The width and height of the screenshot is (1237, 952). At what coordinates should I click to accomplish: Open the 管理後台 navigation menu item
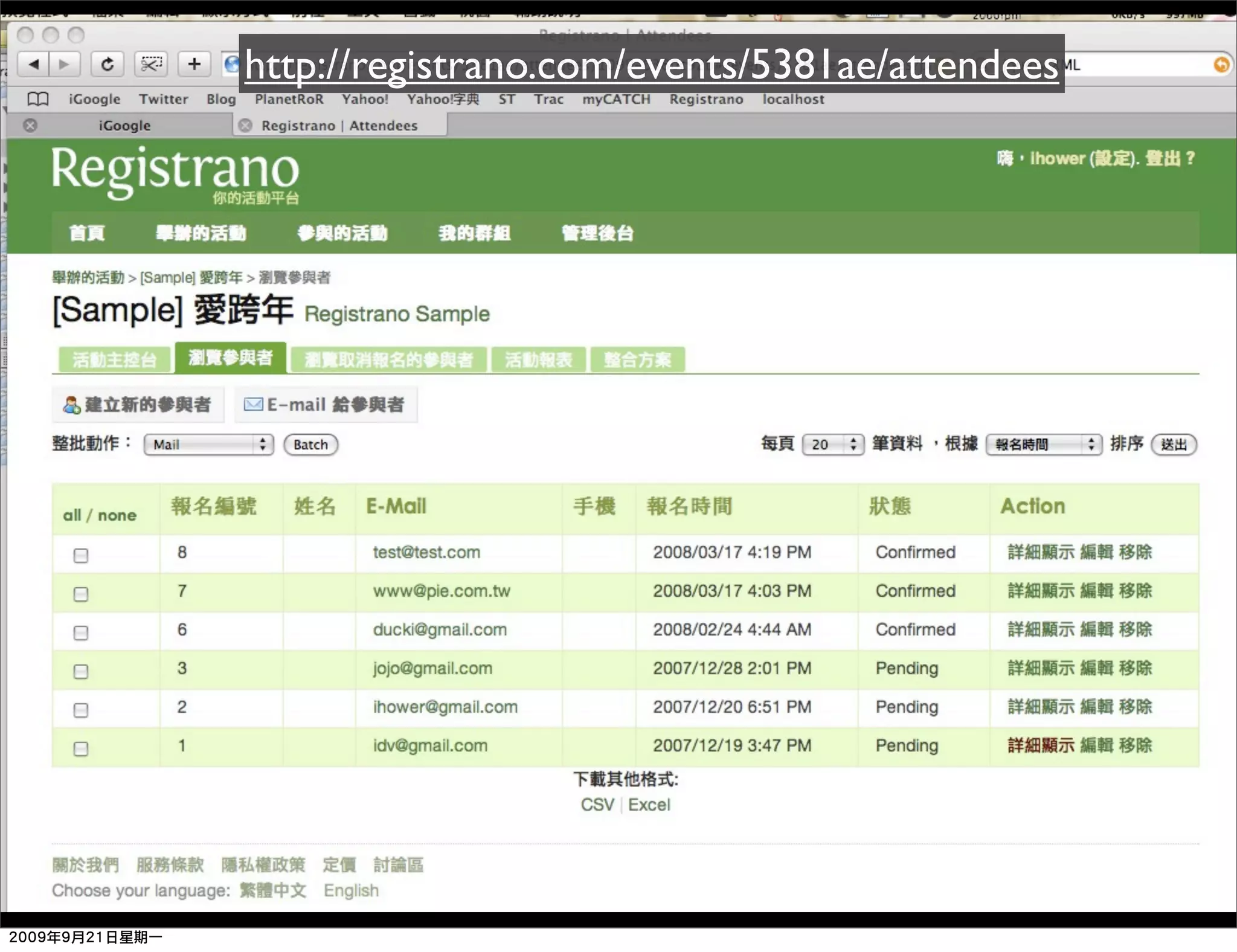point(597,233)
